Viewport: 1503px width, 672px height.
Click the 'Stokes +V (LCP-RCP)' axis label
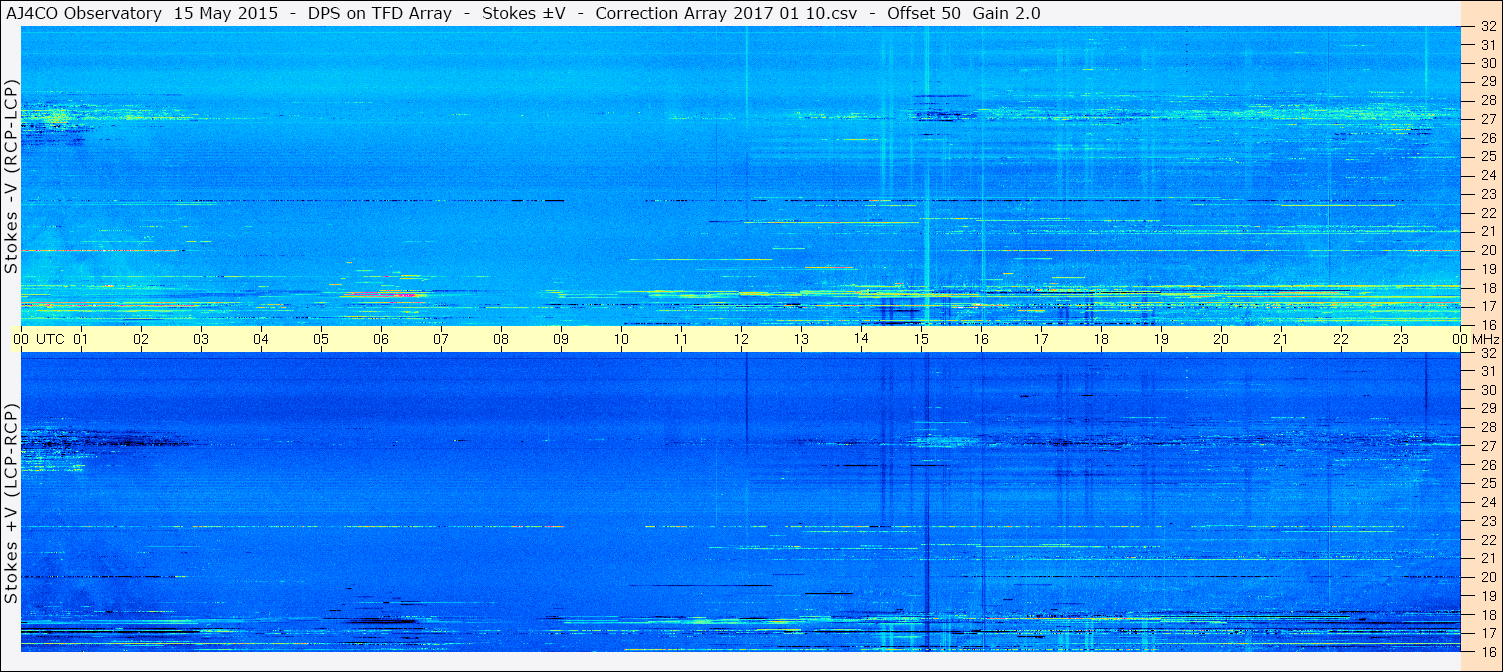[11, 504]
